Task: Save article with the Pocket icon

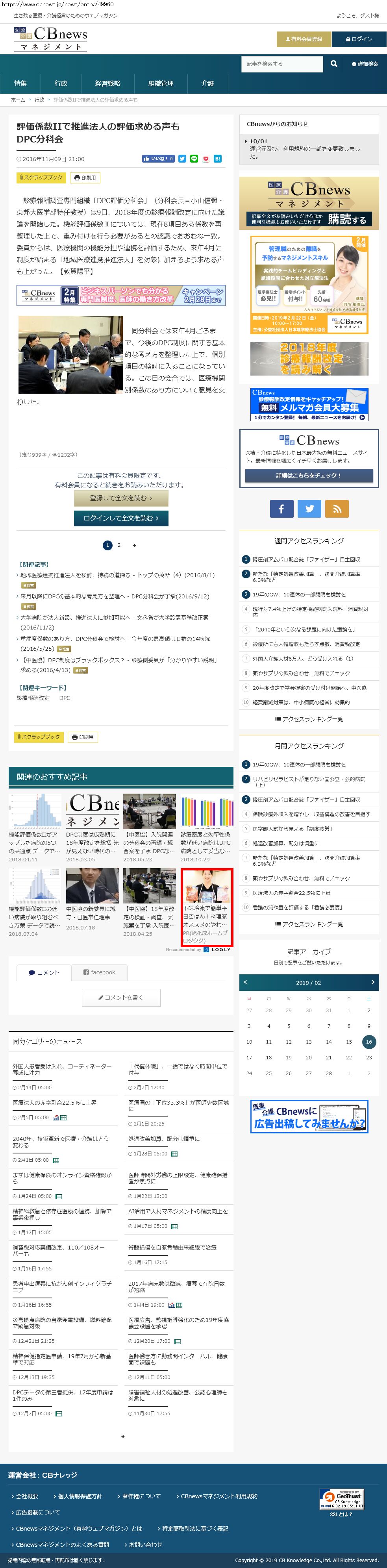Action: pos(206,159)
